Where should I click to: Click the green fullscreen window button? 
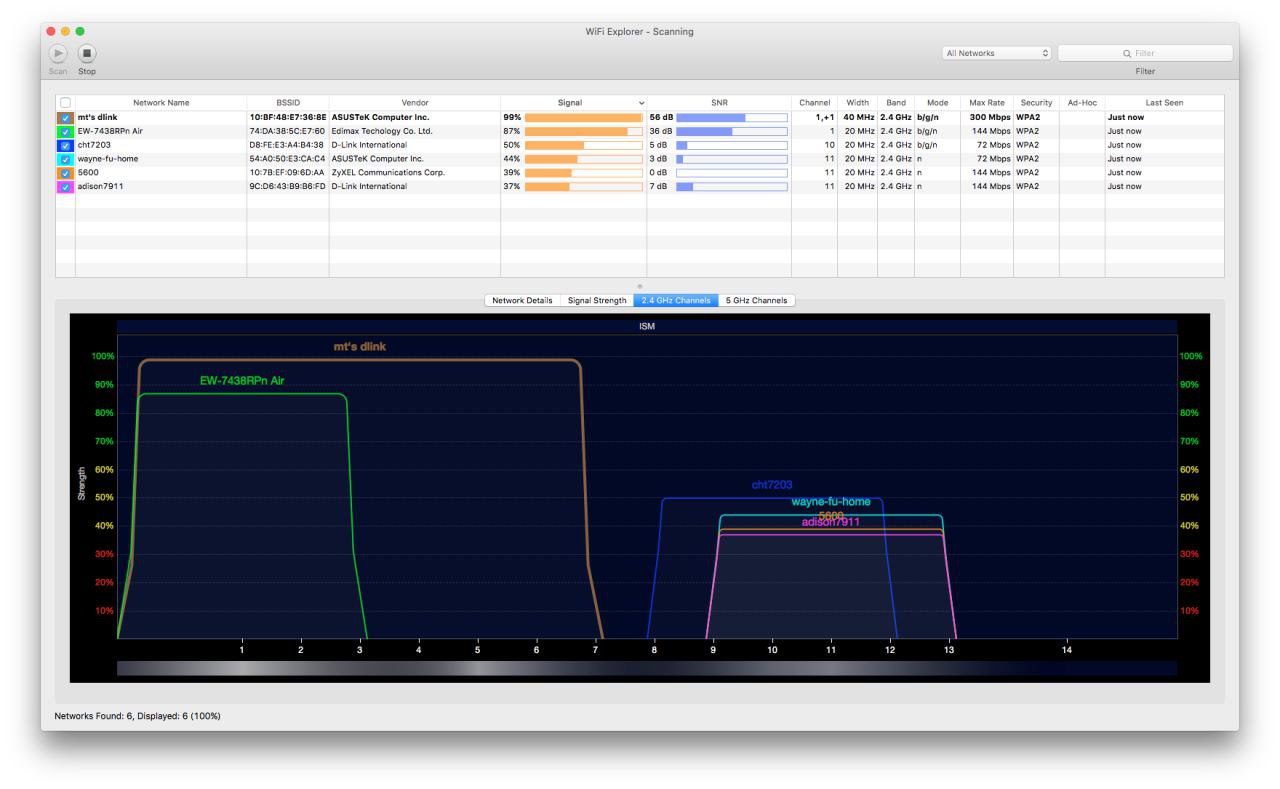point(80,32)
